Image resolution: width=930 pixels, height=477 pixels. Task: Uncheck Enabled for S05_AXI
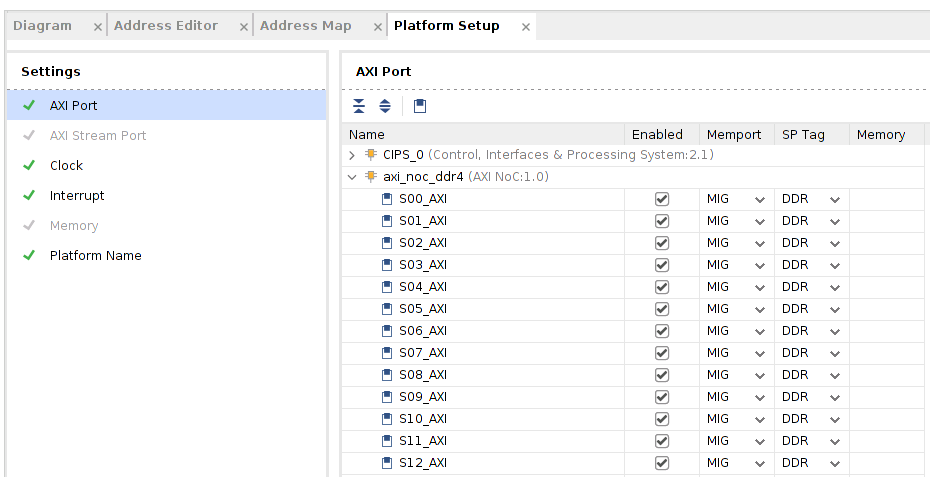tap(661, 309)
